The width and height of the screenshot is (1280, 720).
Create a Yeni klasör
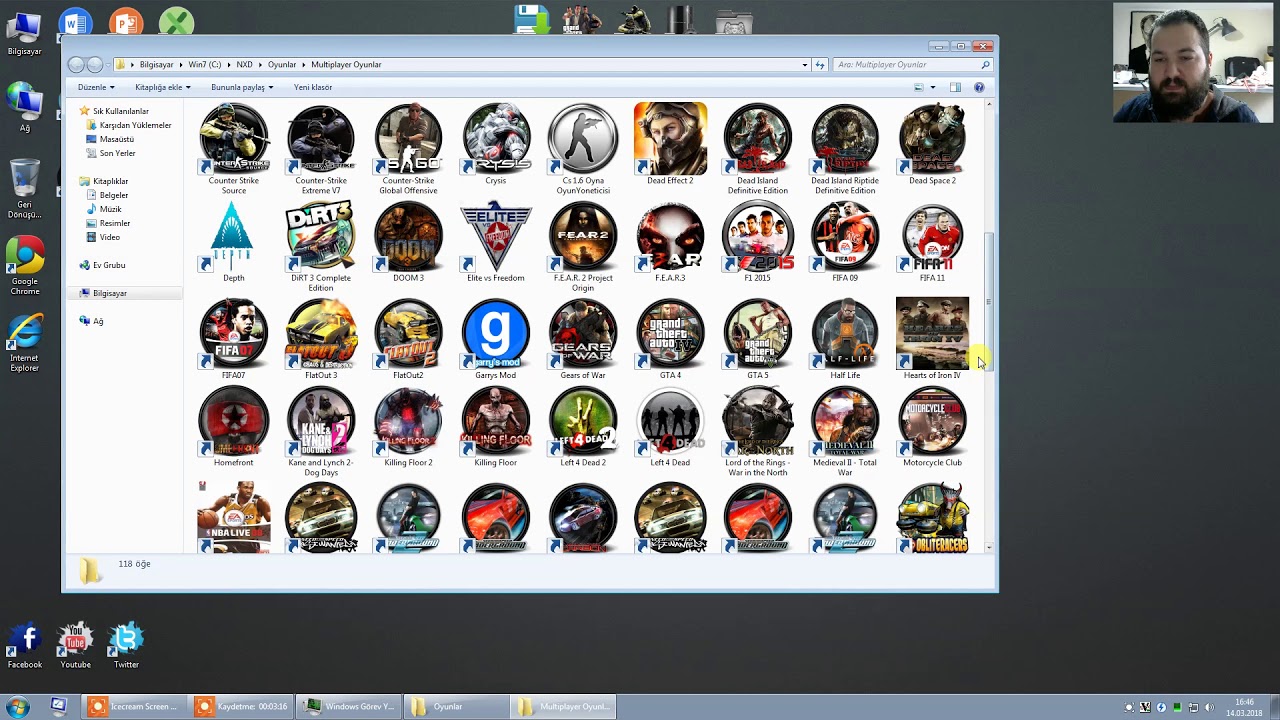pos(313,87)
